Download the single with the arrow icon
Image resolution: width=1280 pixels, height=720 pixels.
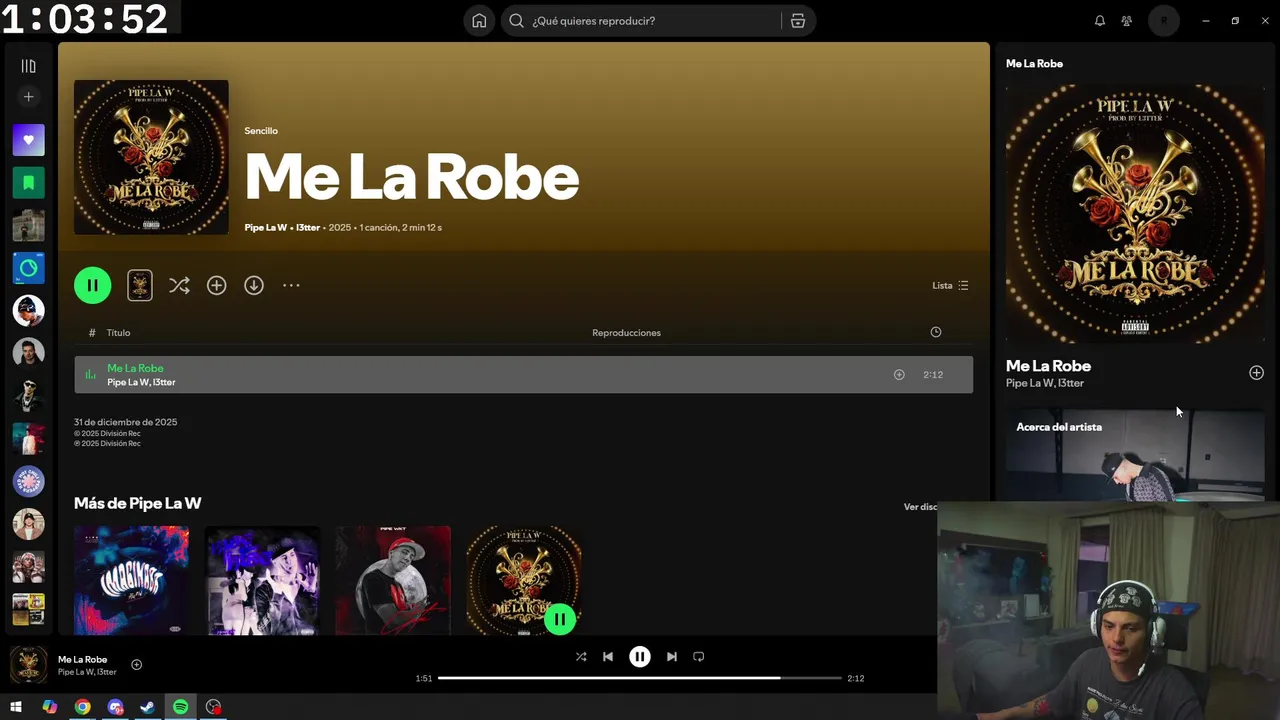(x=254, y=285)
